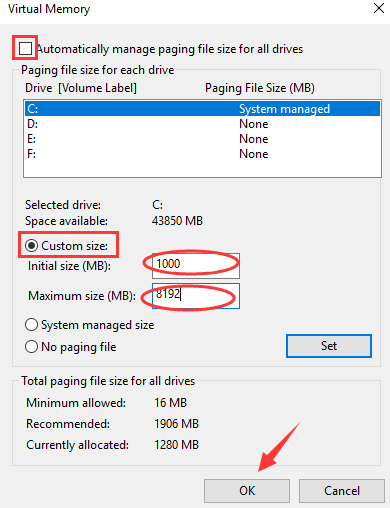Click the Maximum size (MB) field

tap(196, 296)
